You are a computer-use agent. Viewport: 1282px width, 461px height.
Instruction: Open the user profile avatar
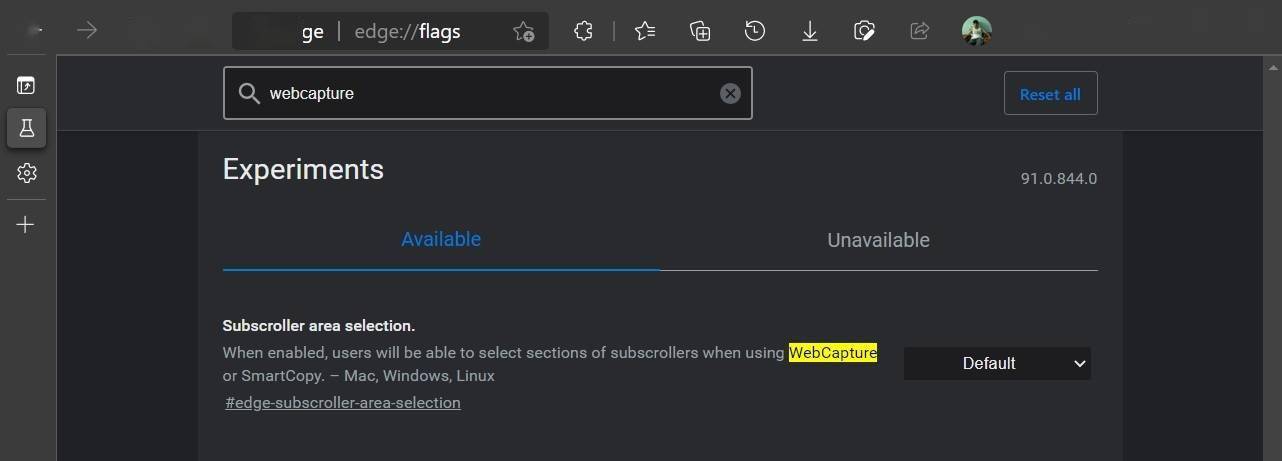click(x=976, y=31)
